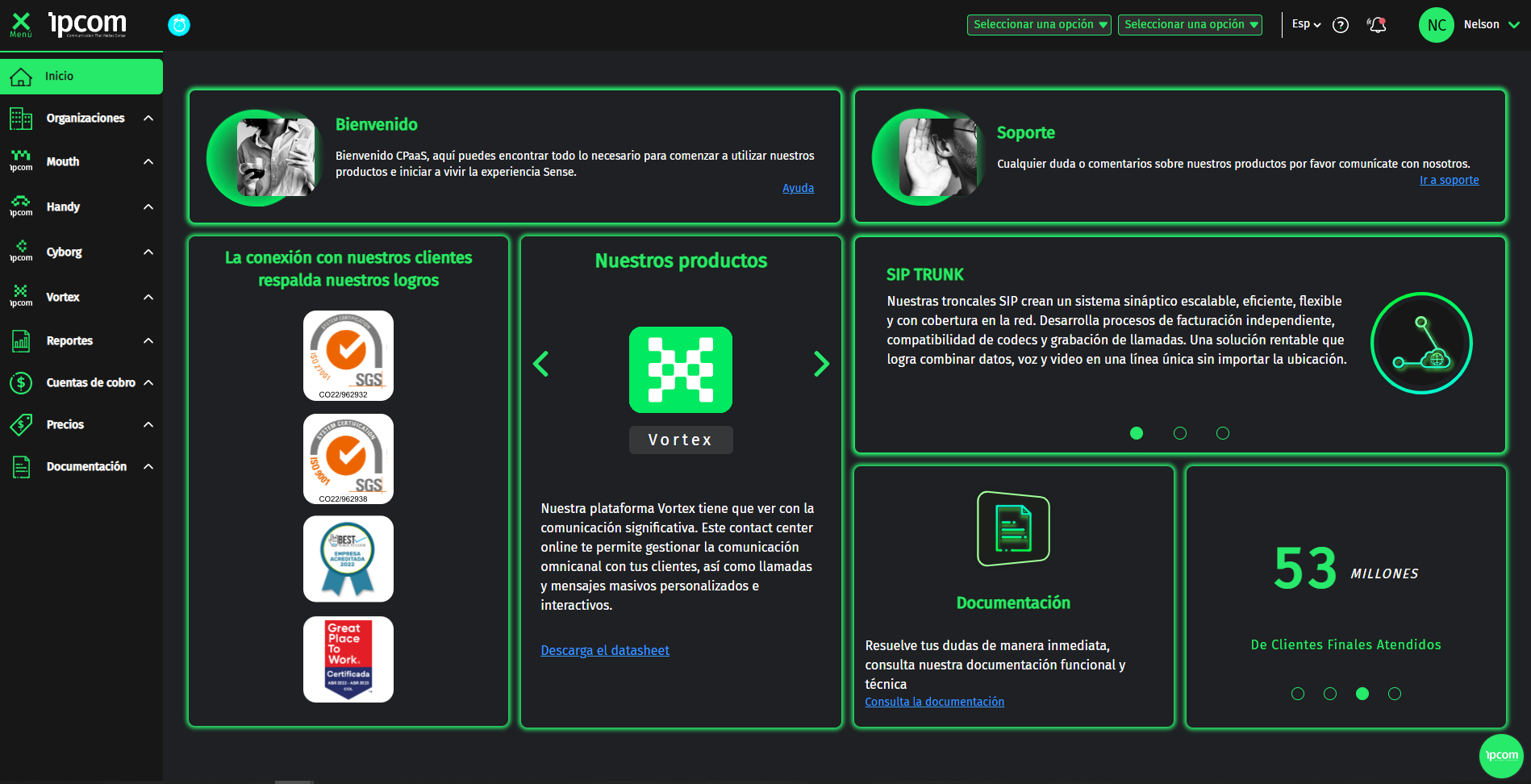This screenshot has width=1531, height=784.
Task: Expand the Mouth menu chevron
Action: tap(148, 162)
